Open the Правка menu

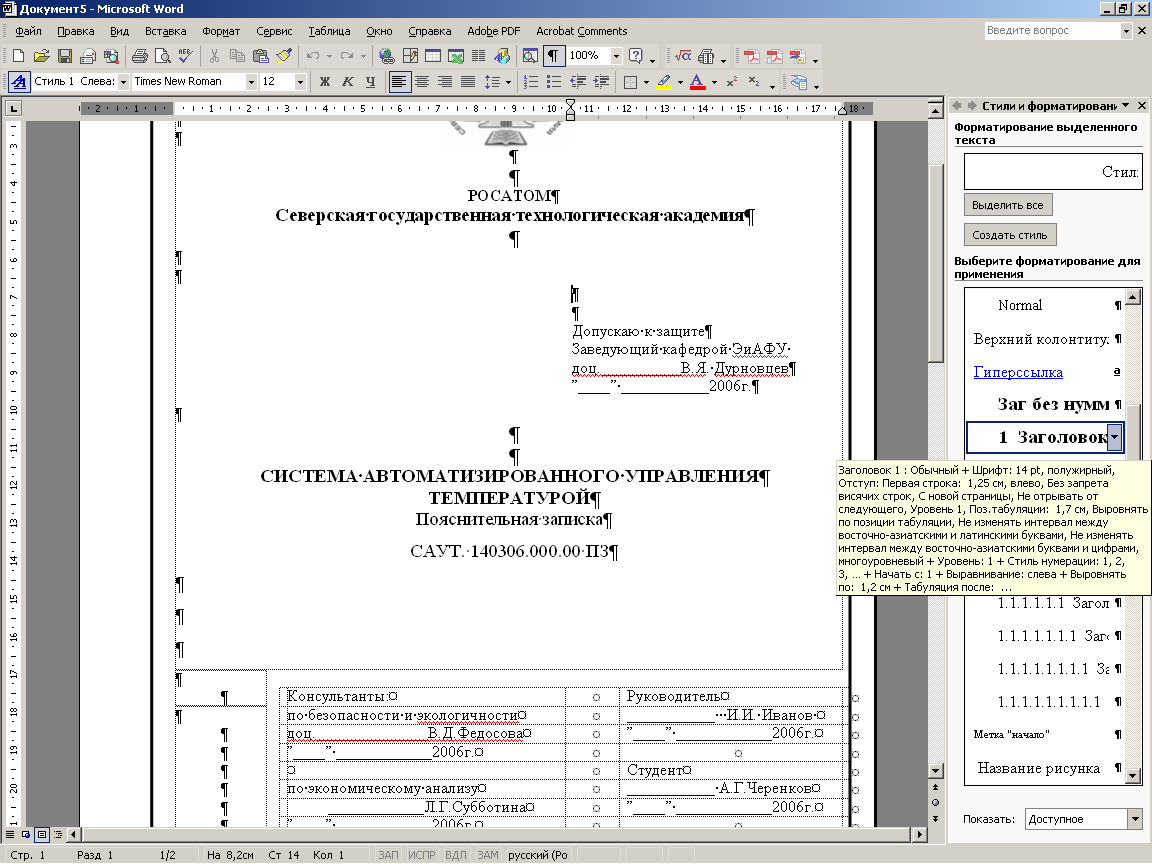[x=76, y=31]
